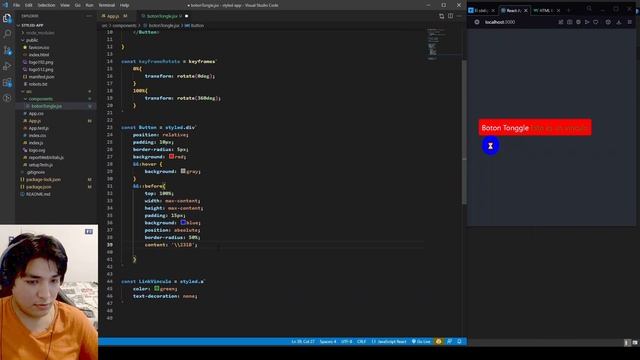Click the Ln 39, Col 27 cursor position indicator
640x360 pixels.
tap(303, 341)
